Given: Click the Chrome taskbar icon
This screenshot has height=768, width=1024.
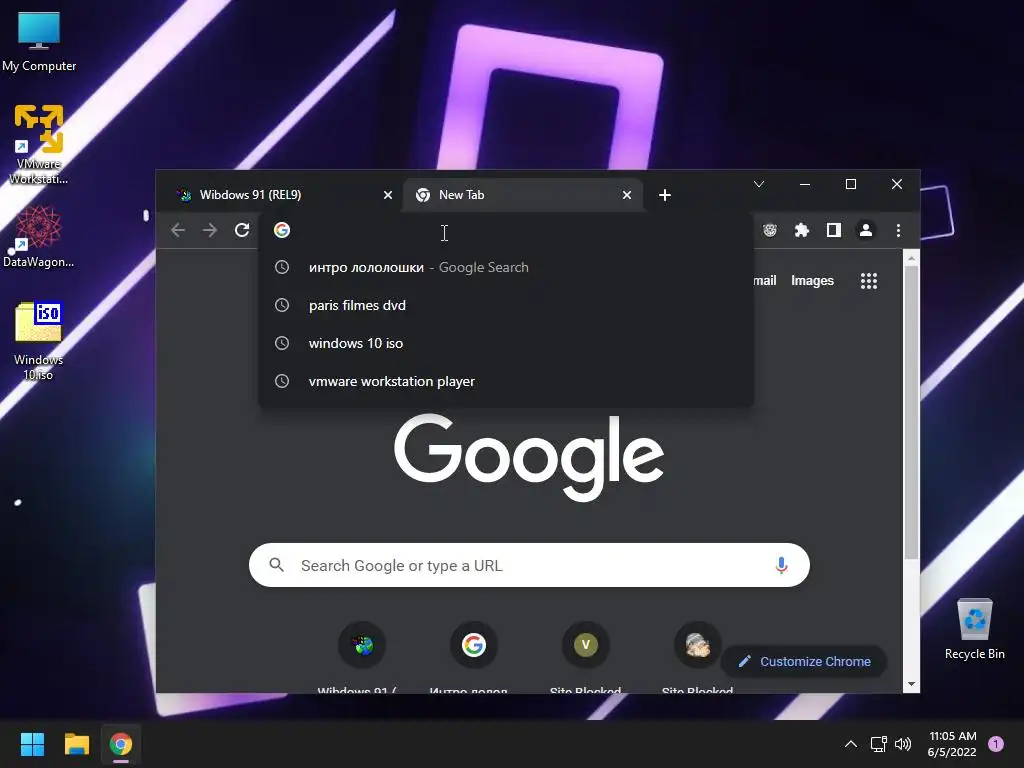Looking at the screenshot, I should click(x=121, y=744).
